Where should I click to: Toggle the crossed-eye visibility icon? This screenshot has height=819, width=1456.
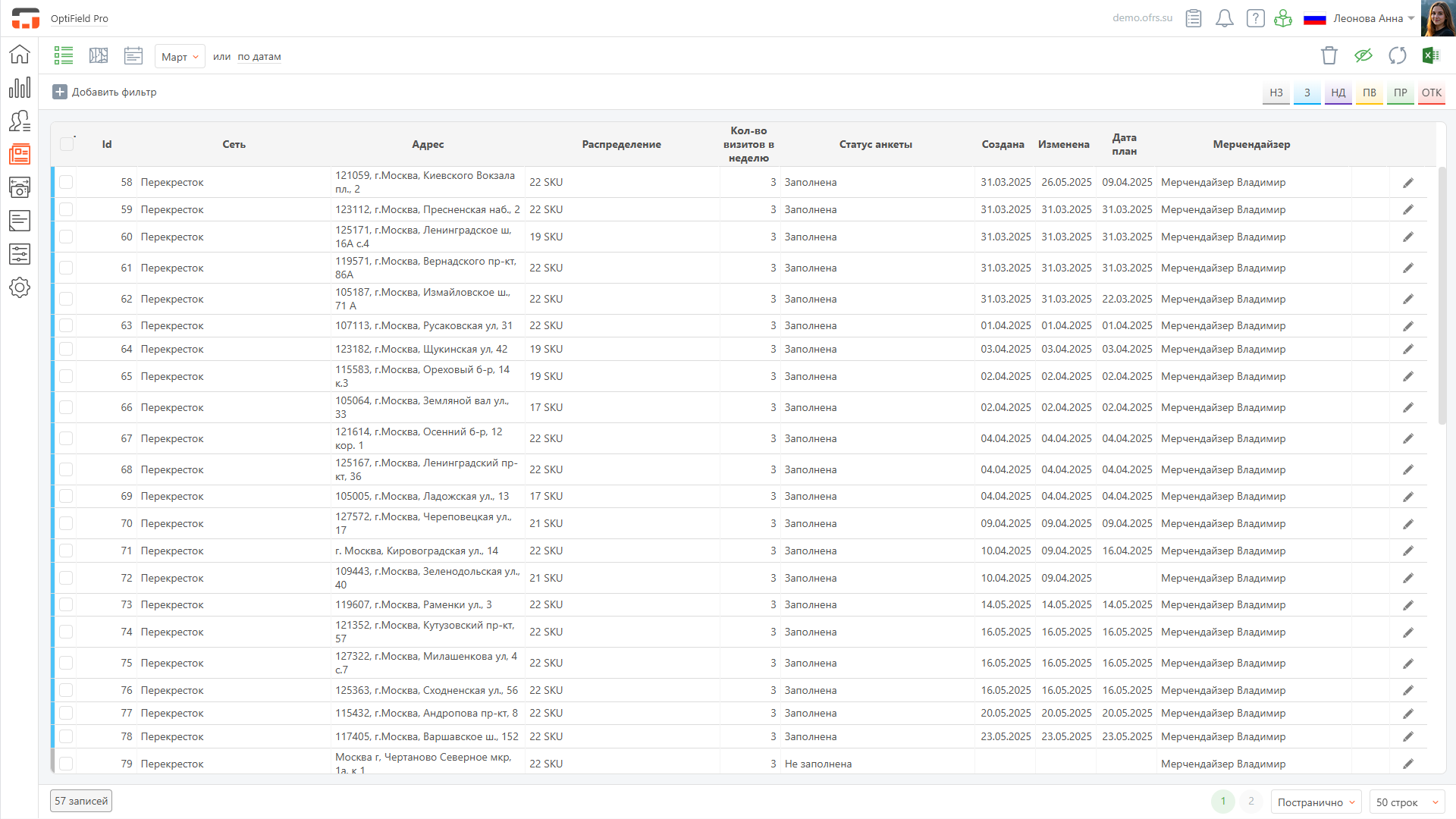[x=1363, y=55]
